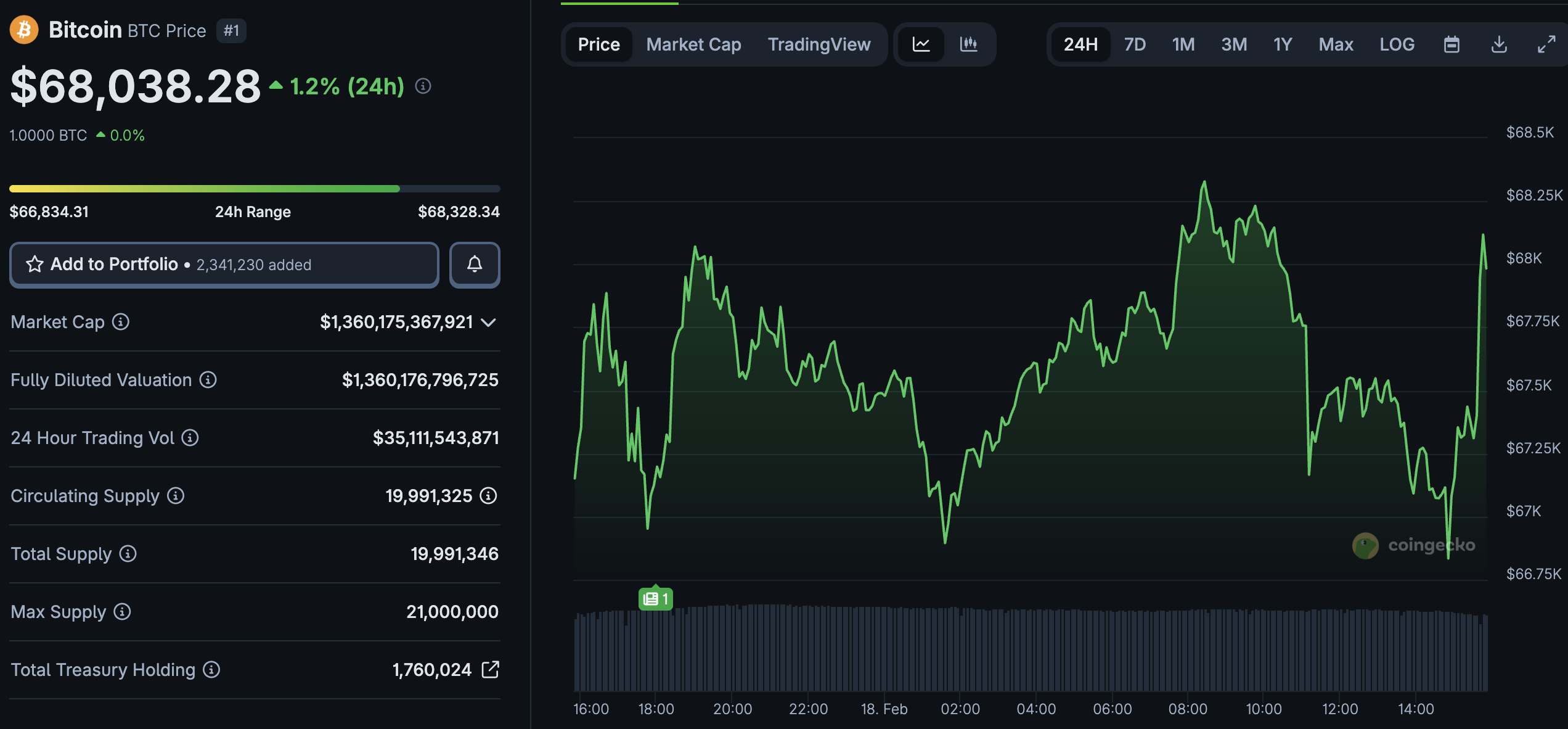Click the 1.2% (24h) change text

pyautogui.click(x=347, y=86)
